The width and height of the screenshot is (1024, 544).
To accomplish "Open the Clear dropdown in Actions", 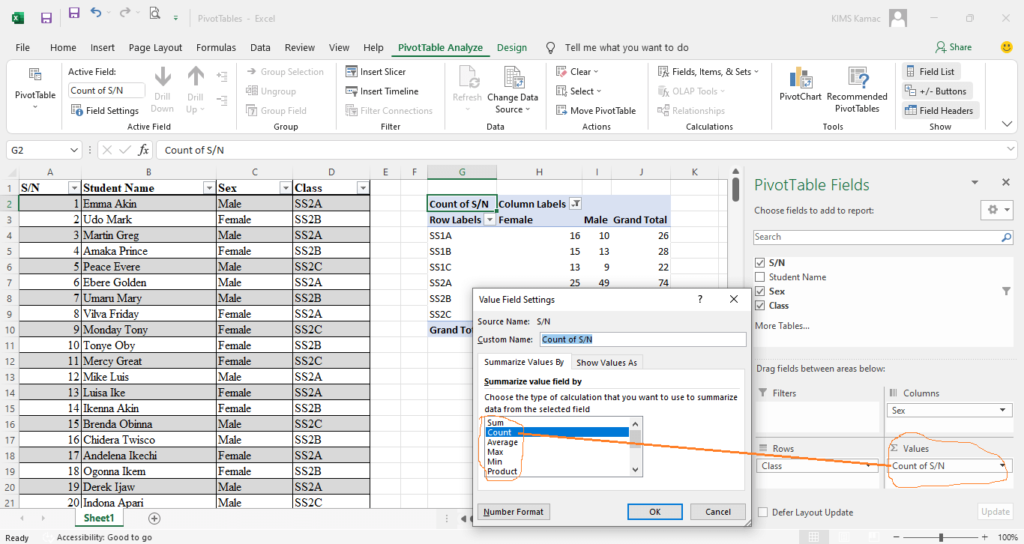I will (577, 72).
